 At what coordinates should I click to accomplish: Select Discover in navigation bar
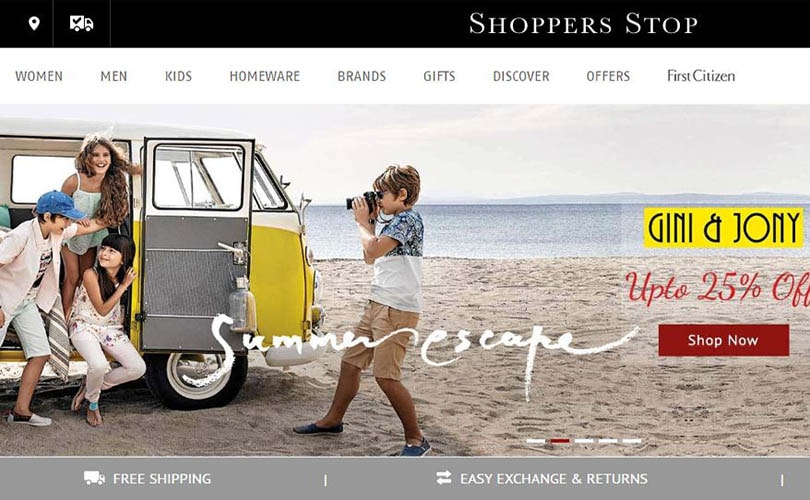pos(521,76)
